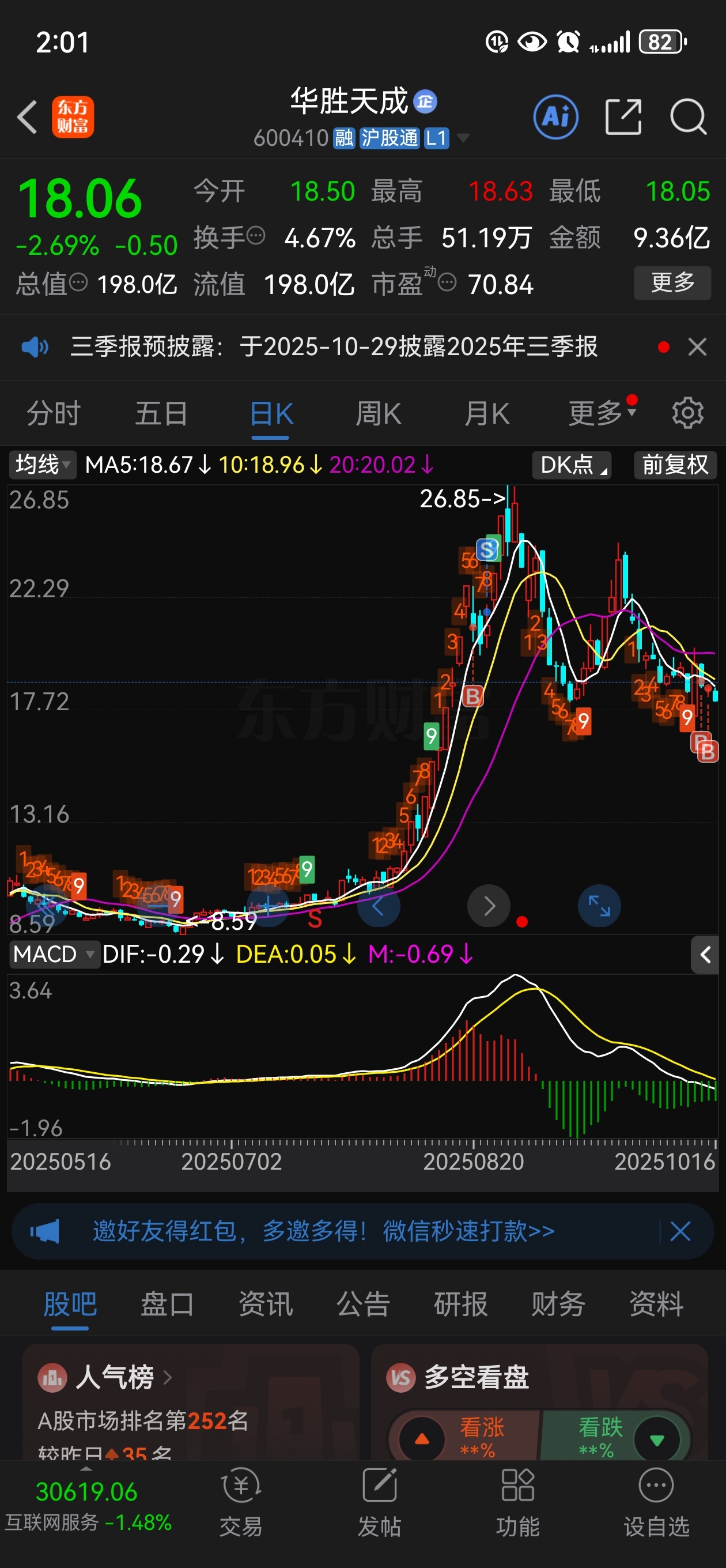Open the MACD indicator dropdown

pyautogui.click(x=54, y=954)
